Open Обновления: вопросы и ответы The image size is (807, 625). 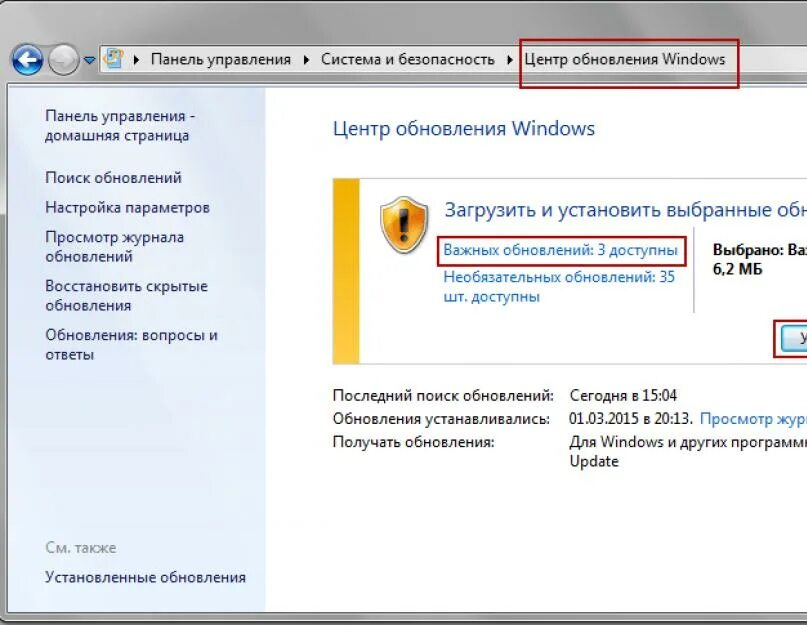coord(131,344)
